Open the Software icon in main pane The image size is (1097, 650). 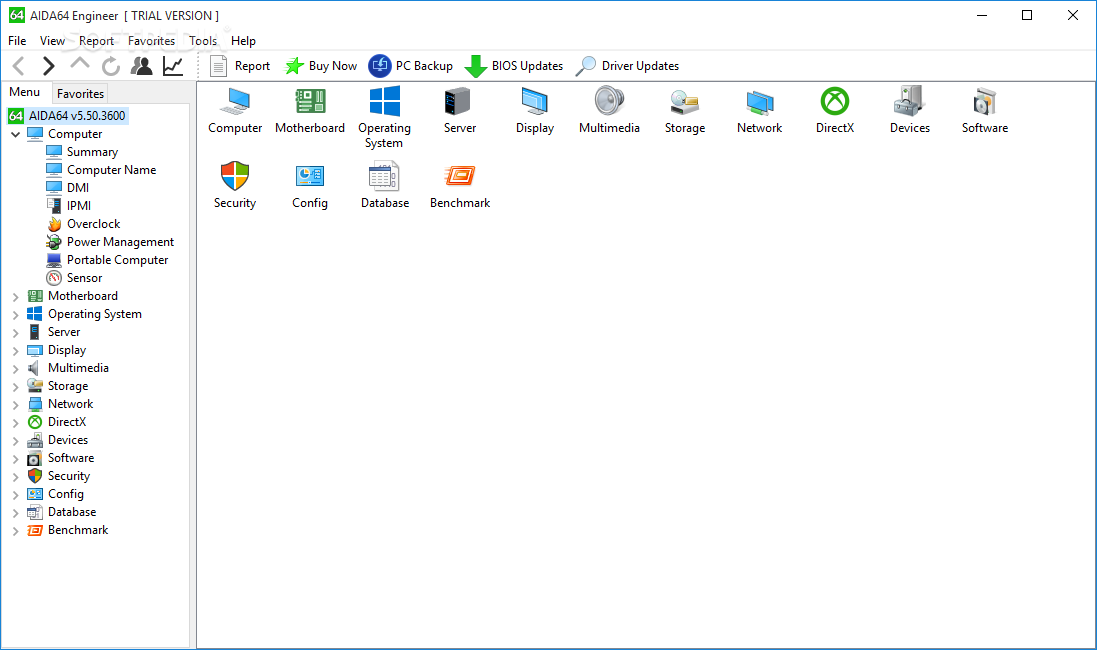coord(984,102)
